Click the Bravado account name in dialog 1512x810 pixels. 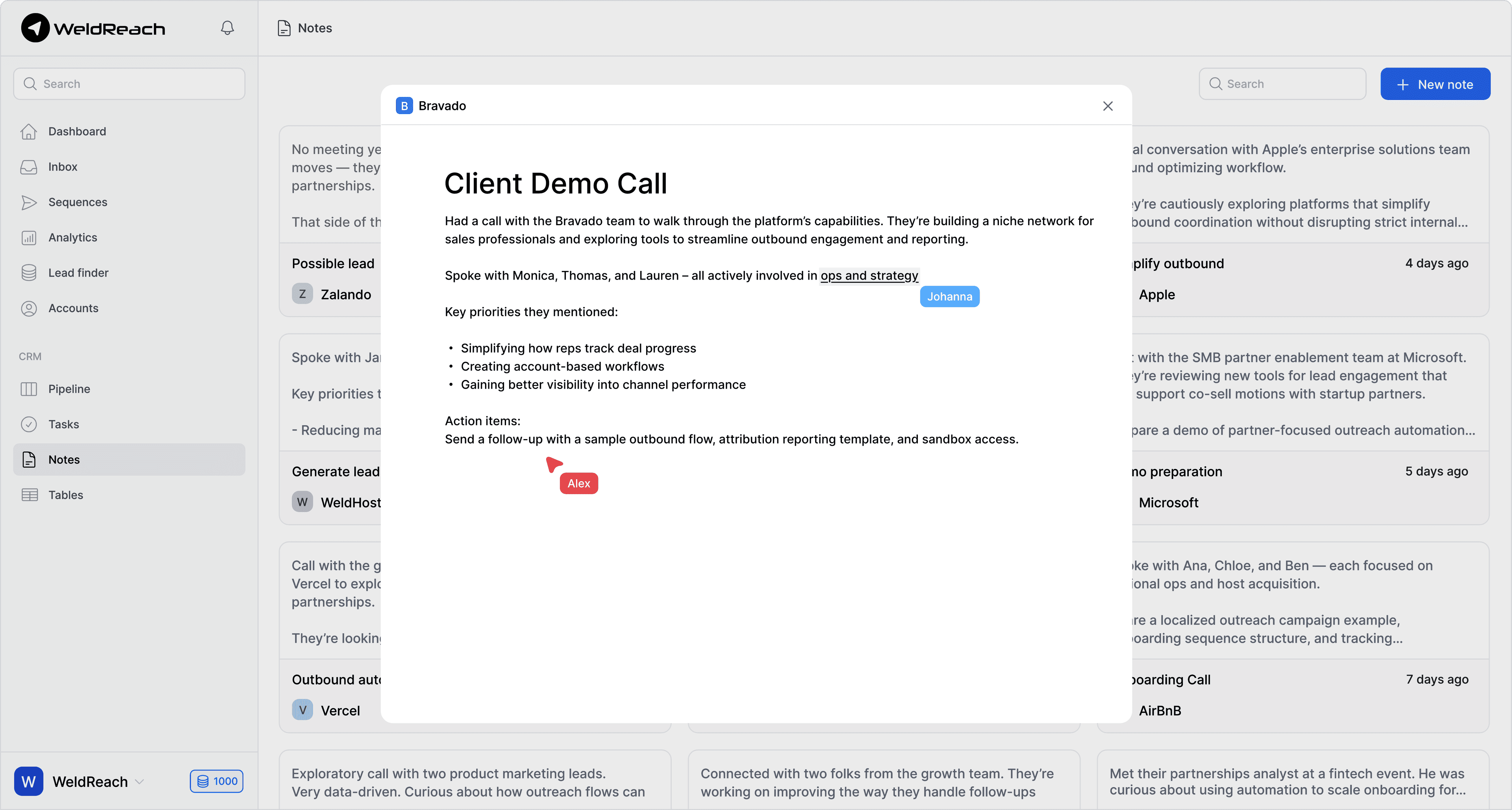[x=442, y=106]
